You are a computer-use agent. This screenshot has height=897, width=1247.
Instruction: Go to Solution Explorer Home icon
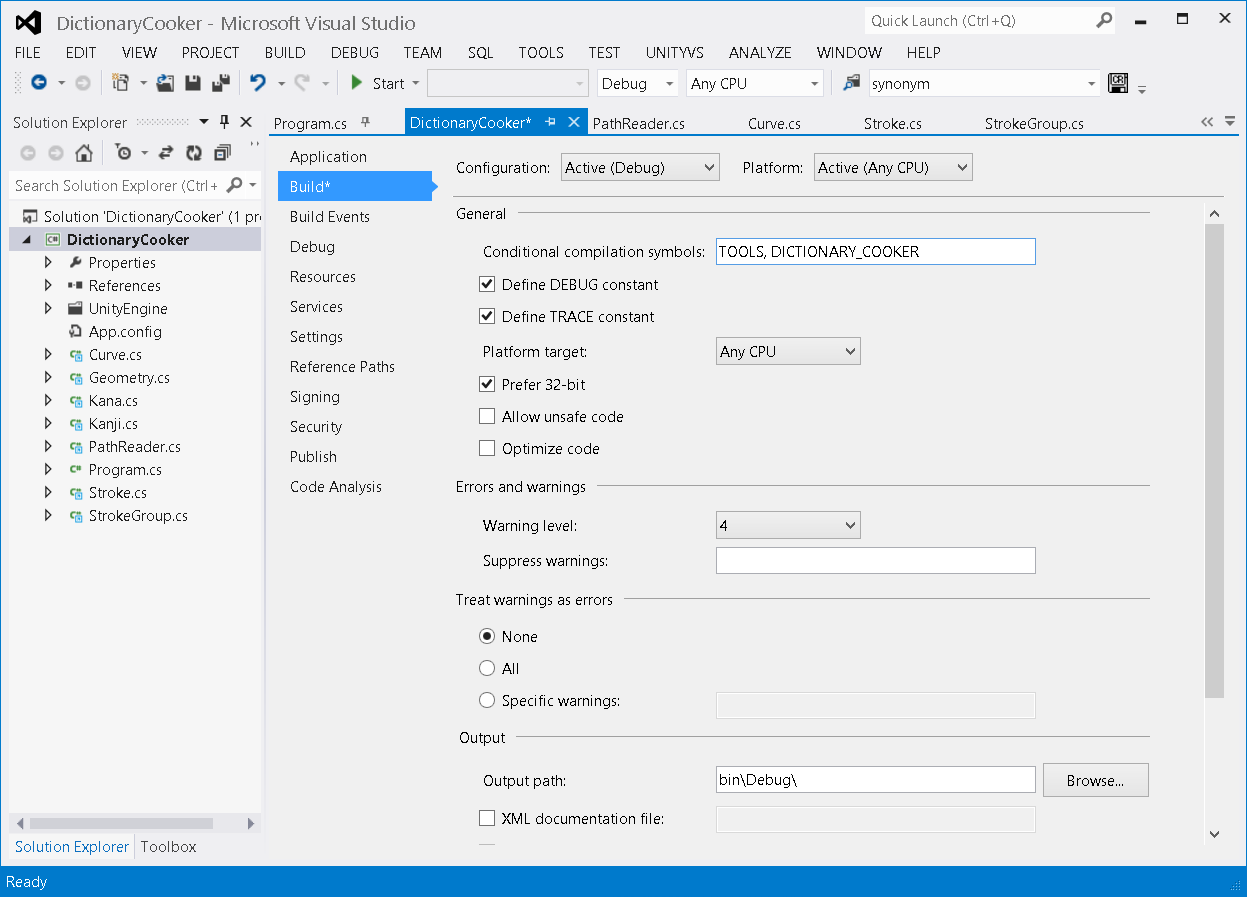coord(84,153)
